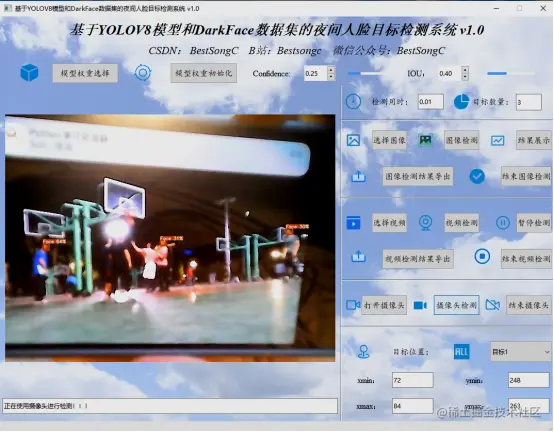Click the crossed-out camera icon
Image resolution: width=554 pixels, height=432 pixels.
point(493,305)
